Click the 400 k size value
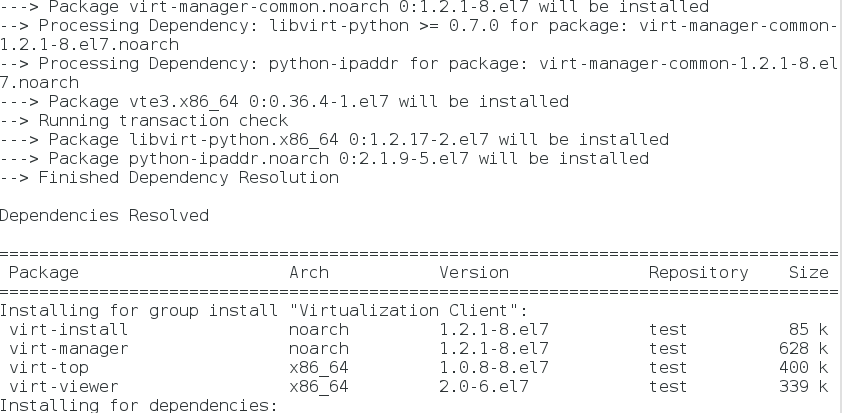Viewport: 842px width, 413px height. [x=803, y=368]
